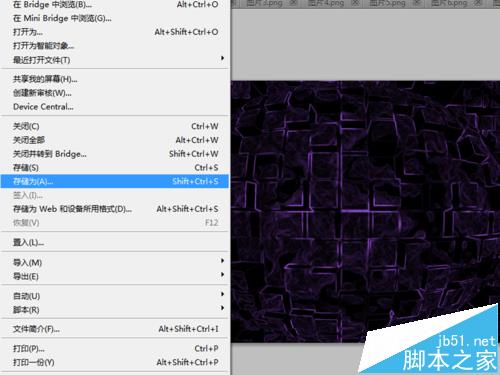This screenshot has width=500, height=375.
Task: Choose 打印(P)... menu item
Action: coord(115,349)
